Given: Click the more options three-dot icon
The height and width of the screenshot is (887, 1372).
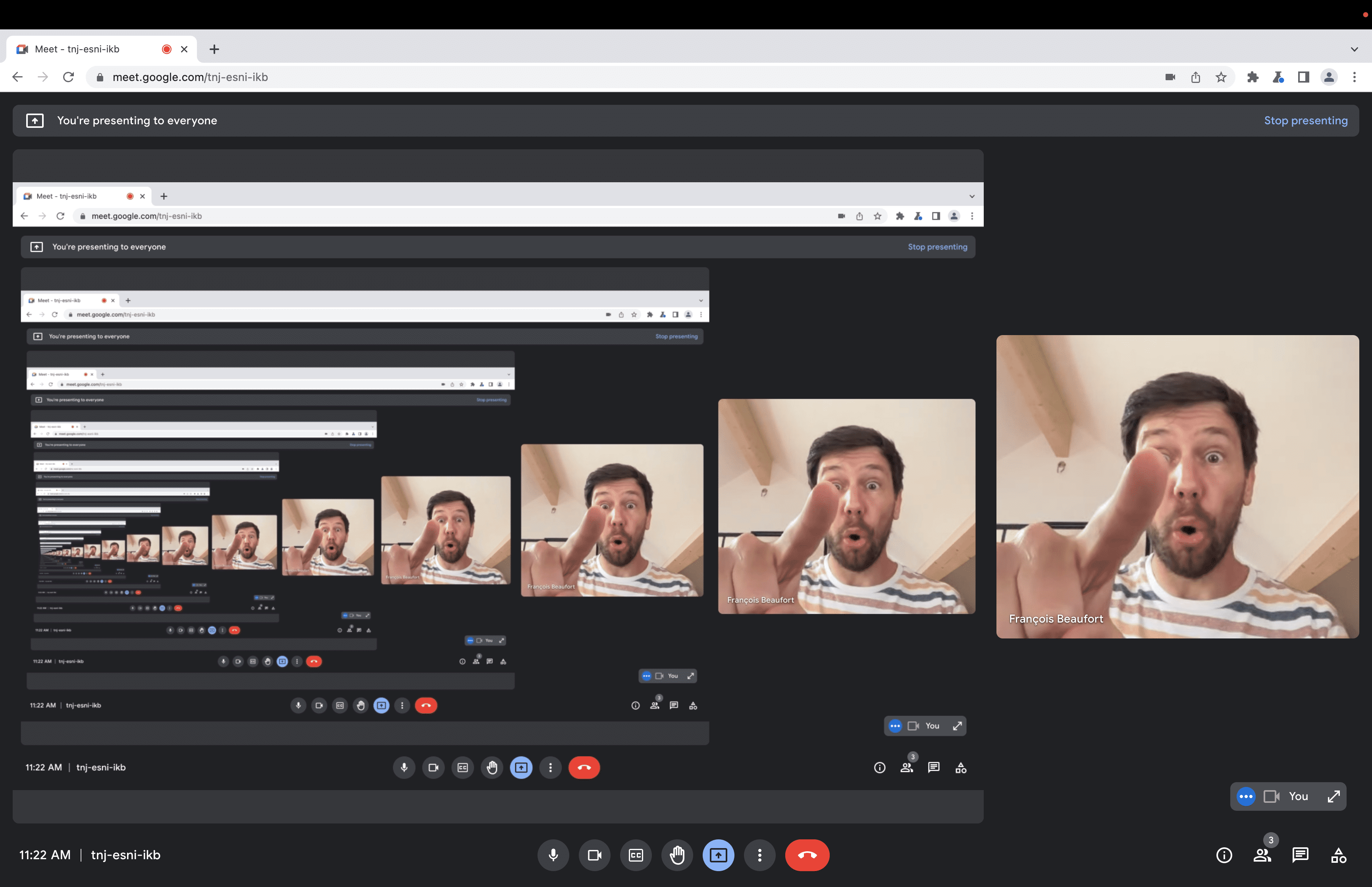Looking at the screenshot, I should [759, 855].
